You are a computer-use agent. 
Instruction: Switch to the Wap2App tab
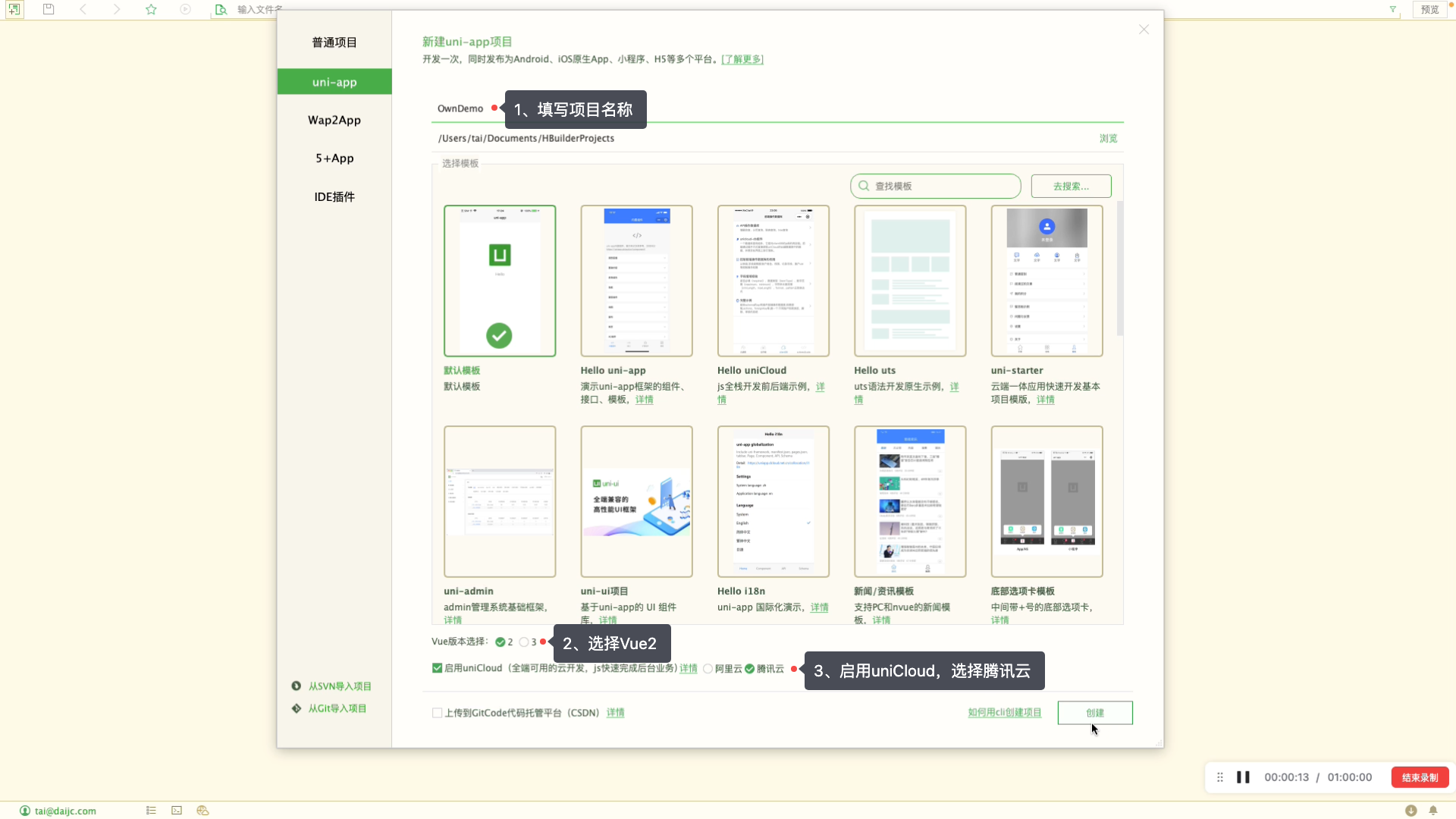(334, 120)
